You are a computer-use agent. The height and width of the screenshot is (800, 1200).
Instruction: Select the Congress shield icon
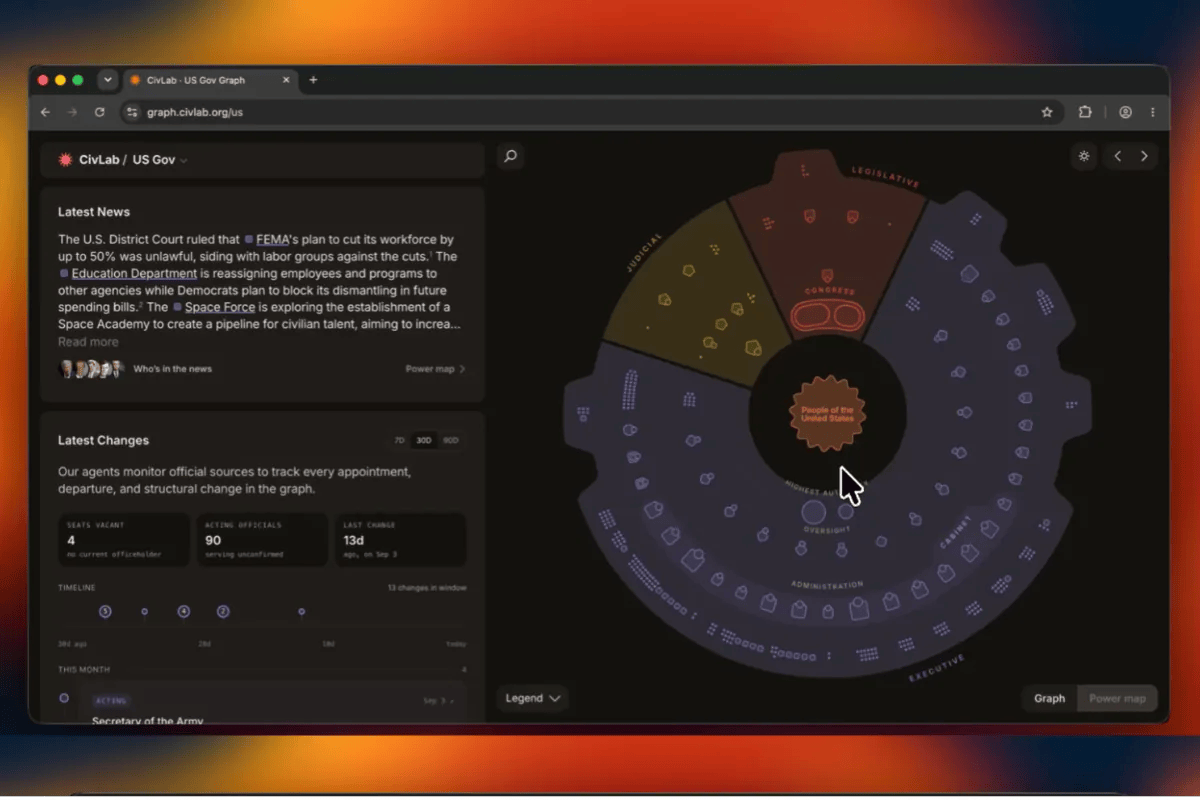coord(827,275)
